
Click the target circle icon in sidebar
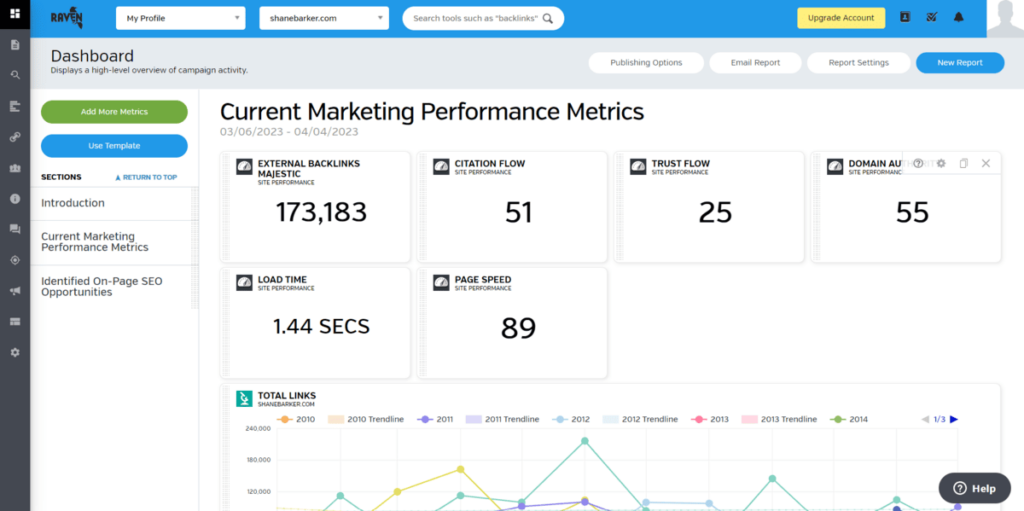15,260
